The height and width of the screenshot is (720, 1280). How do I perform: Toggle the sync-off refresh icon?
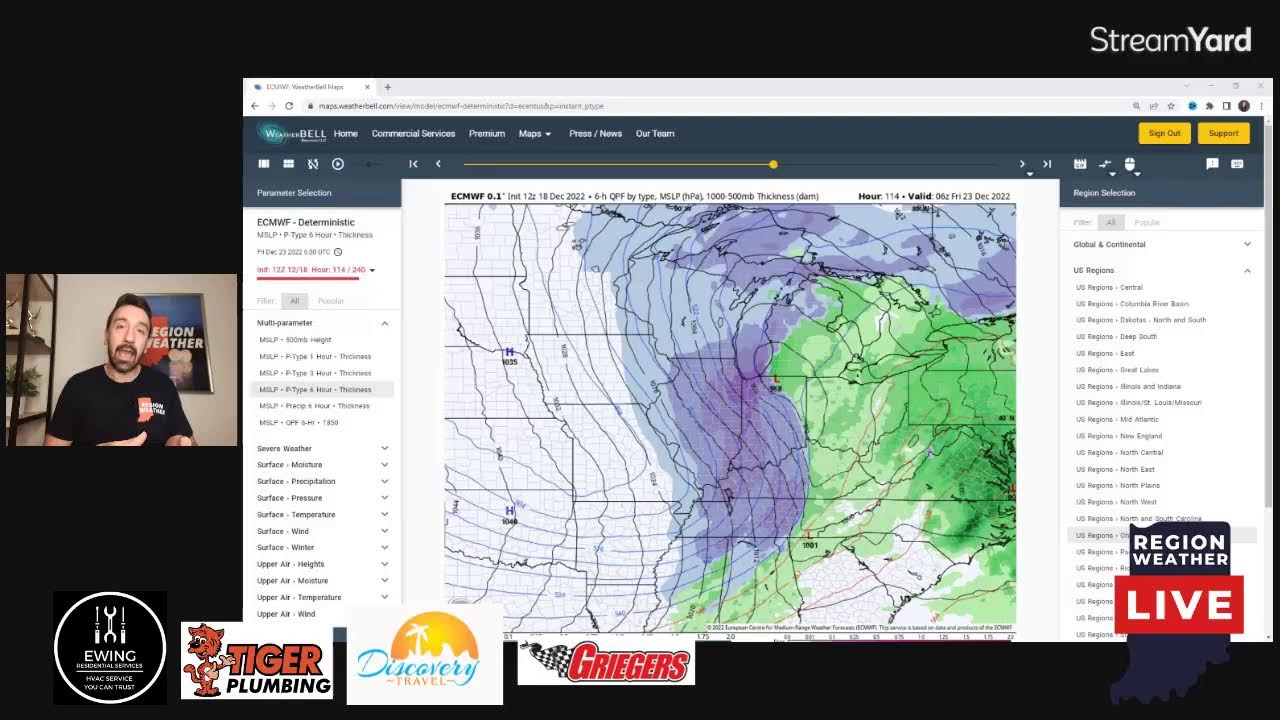(313, 164)
